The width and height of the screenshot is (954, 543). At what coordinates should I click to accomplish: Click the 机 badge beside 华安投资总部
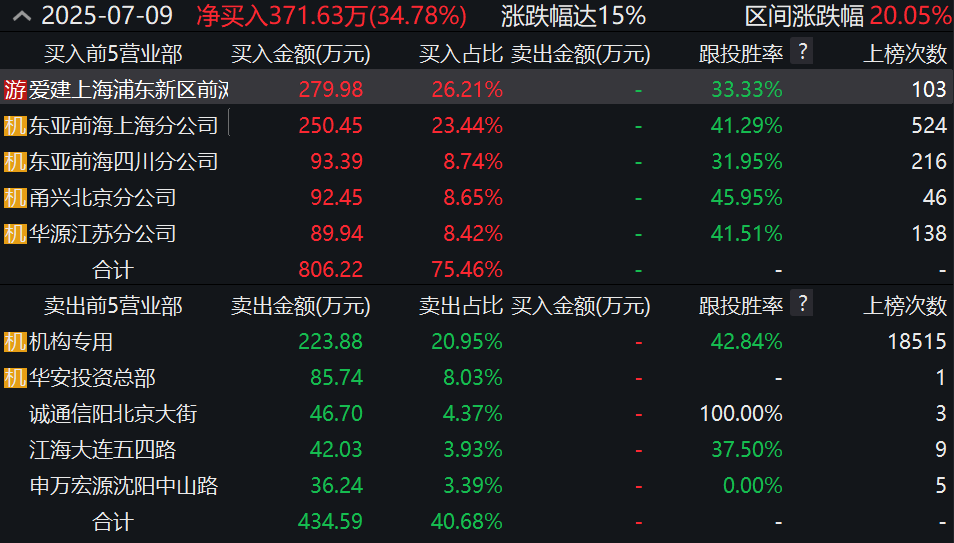(15, 378)
